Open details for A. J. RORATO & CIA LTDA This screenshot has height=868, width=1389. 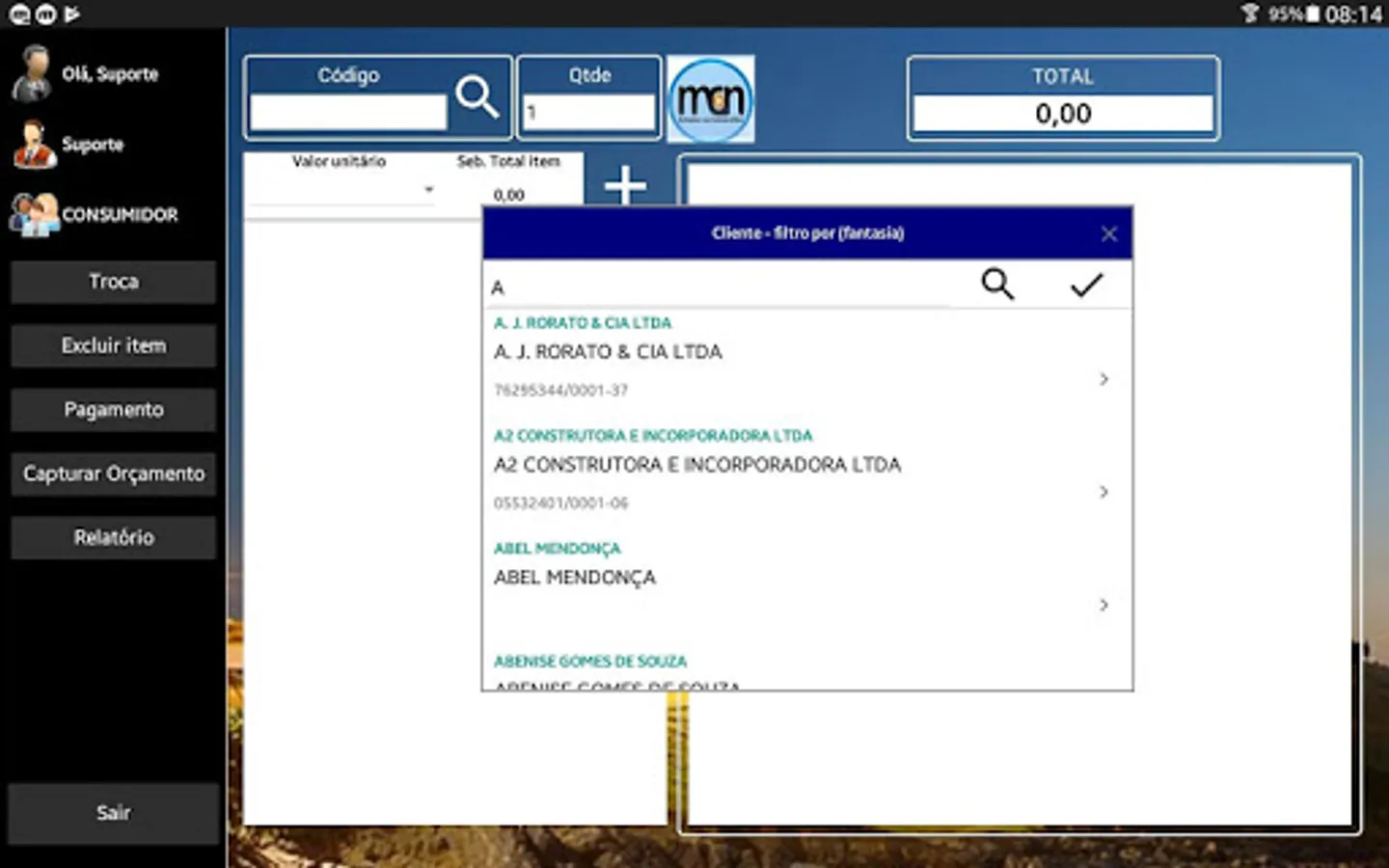click(1103, 379)
